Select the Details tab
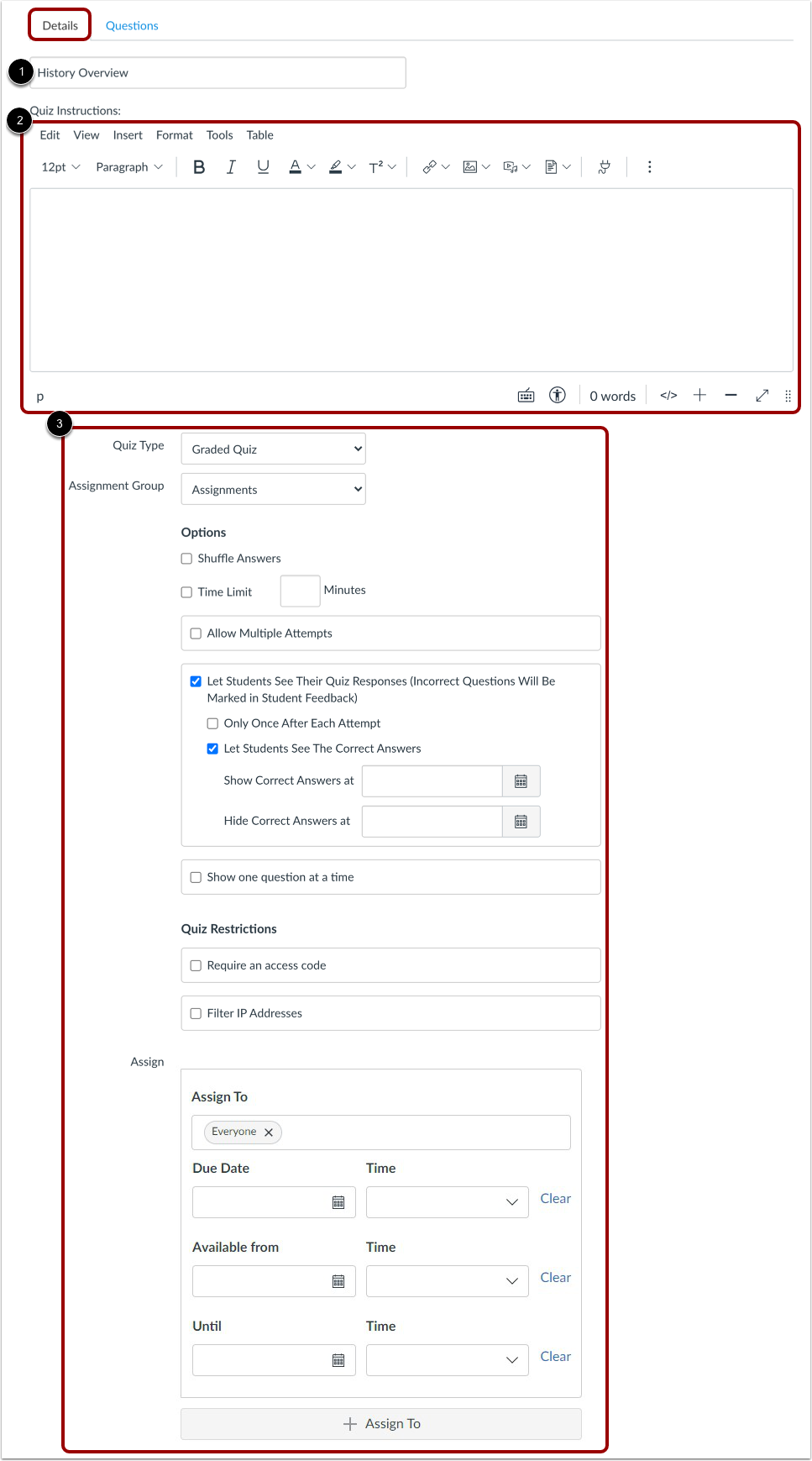The height and width of the screenshot is (1461, 812). 60,25
